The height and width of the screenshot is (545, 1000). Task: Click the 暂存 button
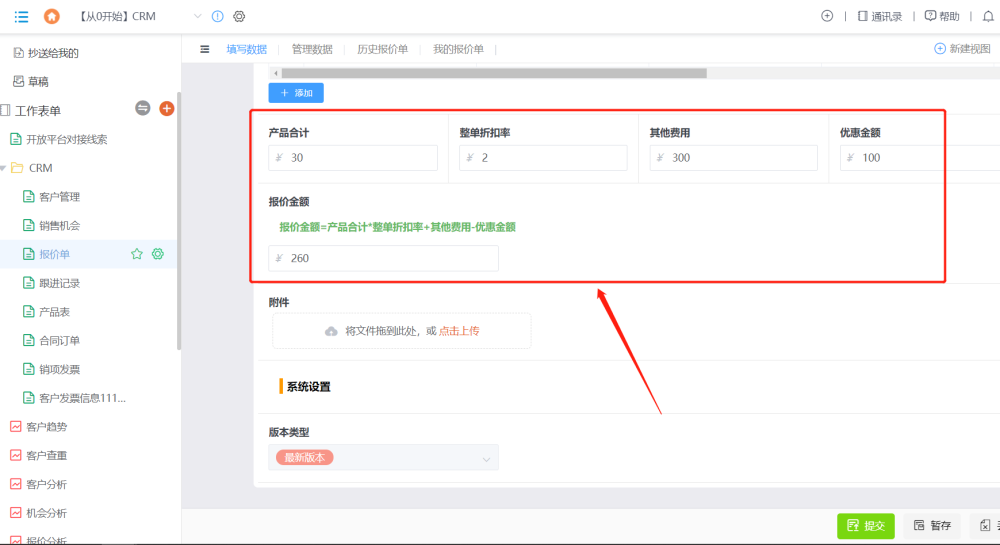pos(932,526)
